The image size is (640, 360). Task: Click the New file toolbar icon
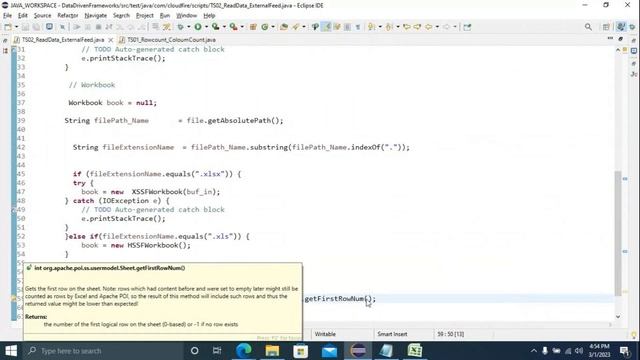(8, 27)
